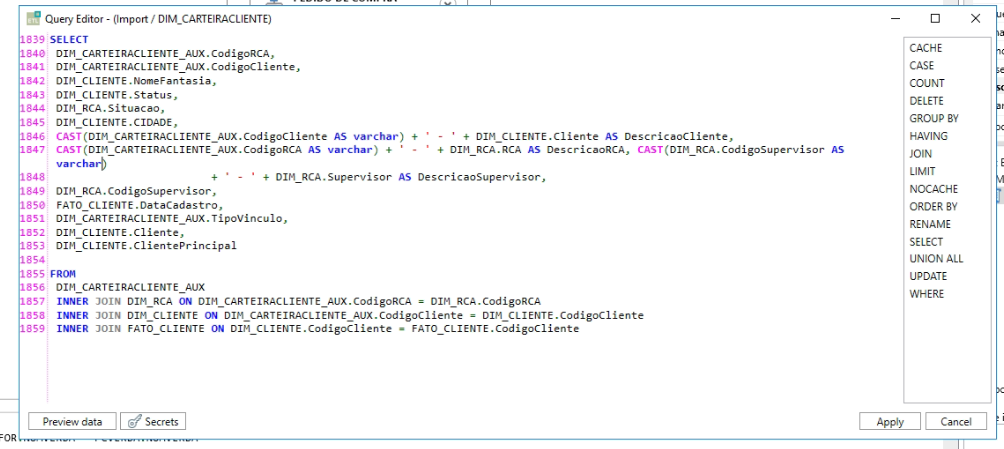Insert the RENAME keyword from list

click(930, 224)
